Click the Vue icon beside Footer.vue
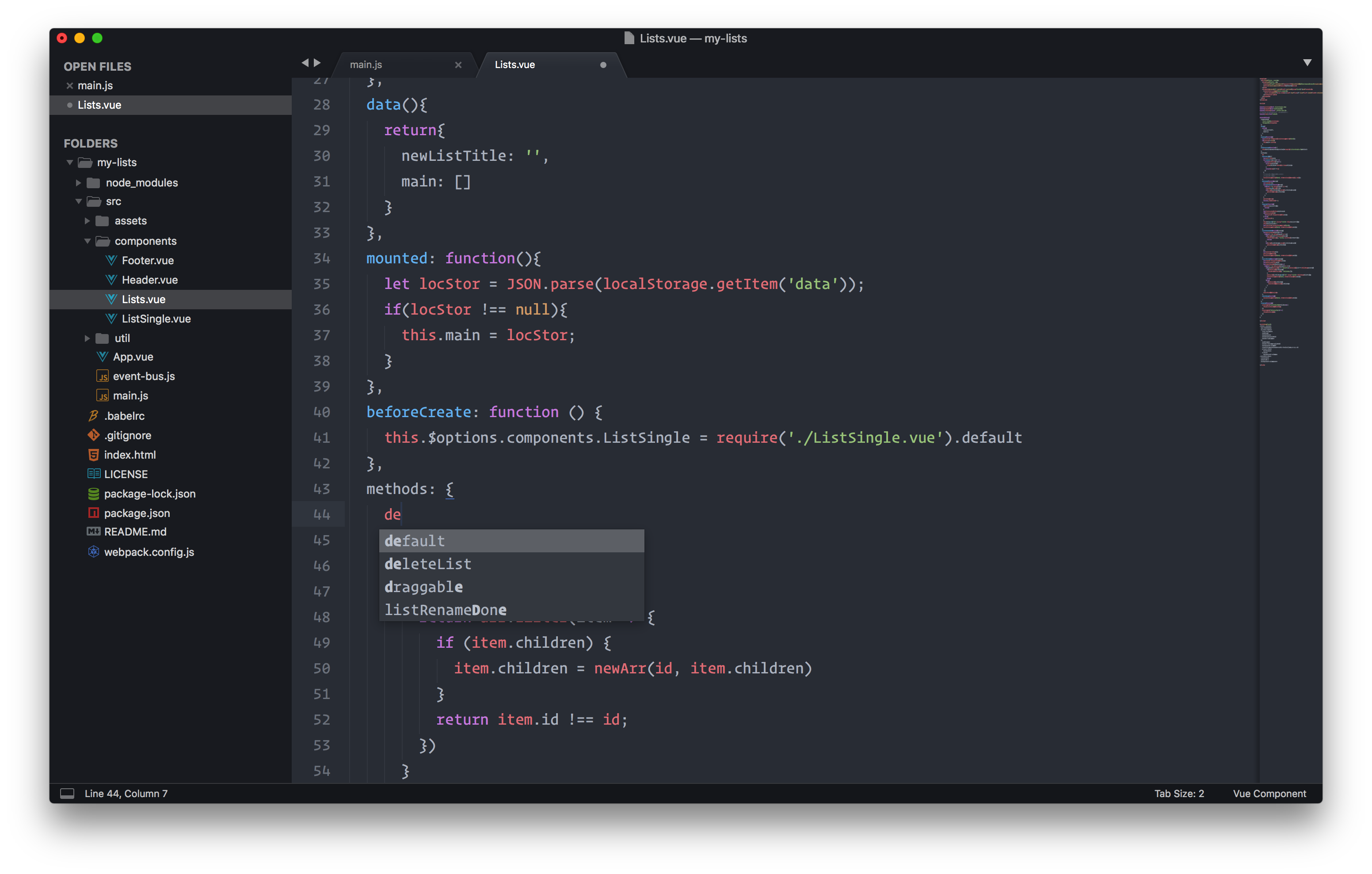The height and width of the screenshot is (874, 1372). pyautogui.click(x=111, y=260)
